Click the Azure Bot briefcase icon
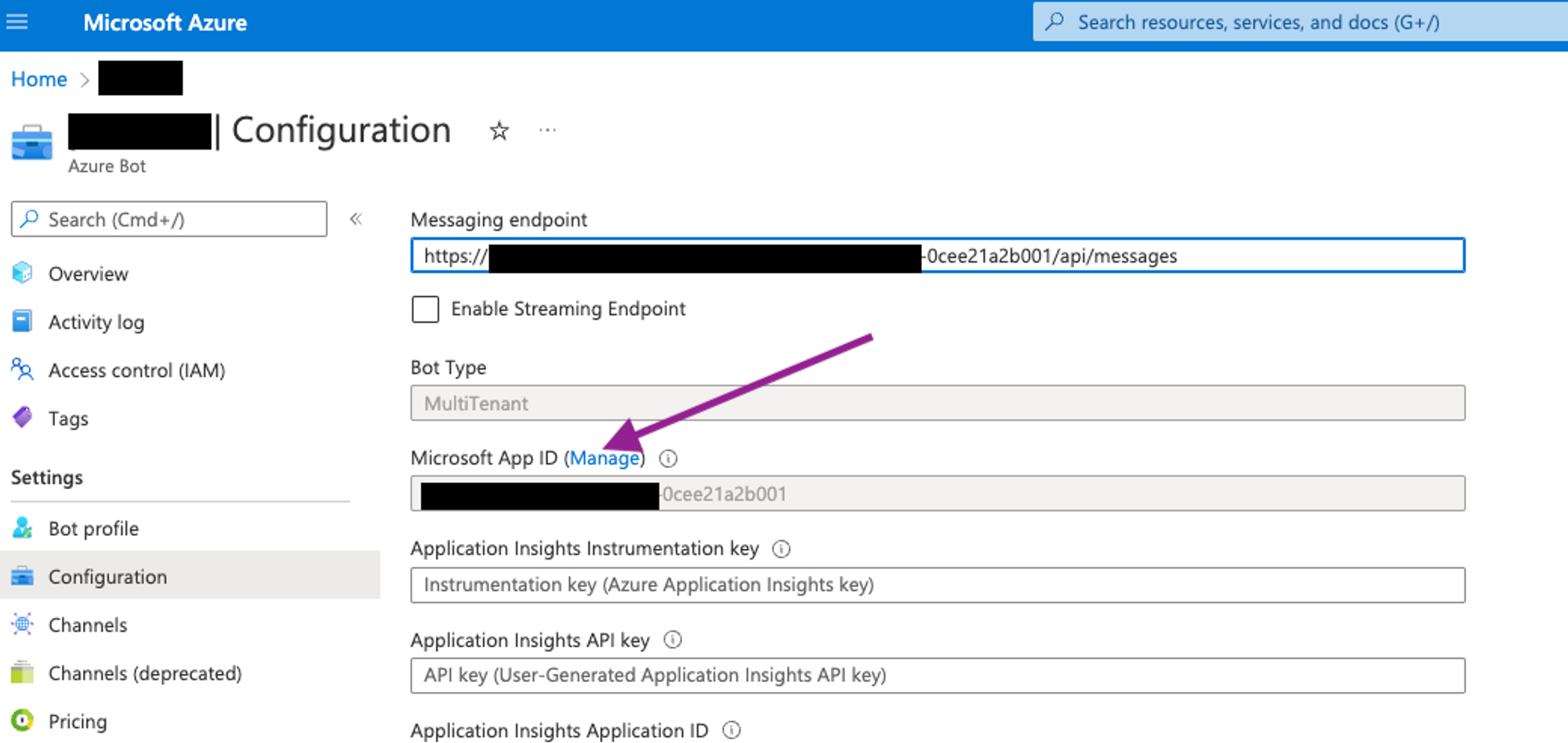The width and height of the screenshot is (1568, 743). [x=32, y=143]
